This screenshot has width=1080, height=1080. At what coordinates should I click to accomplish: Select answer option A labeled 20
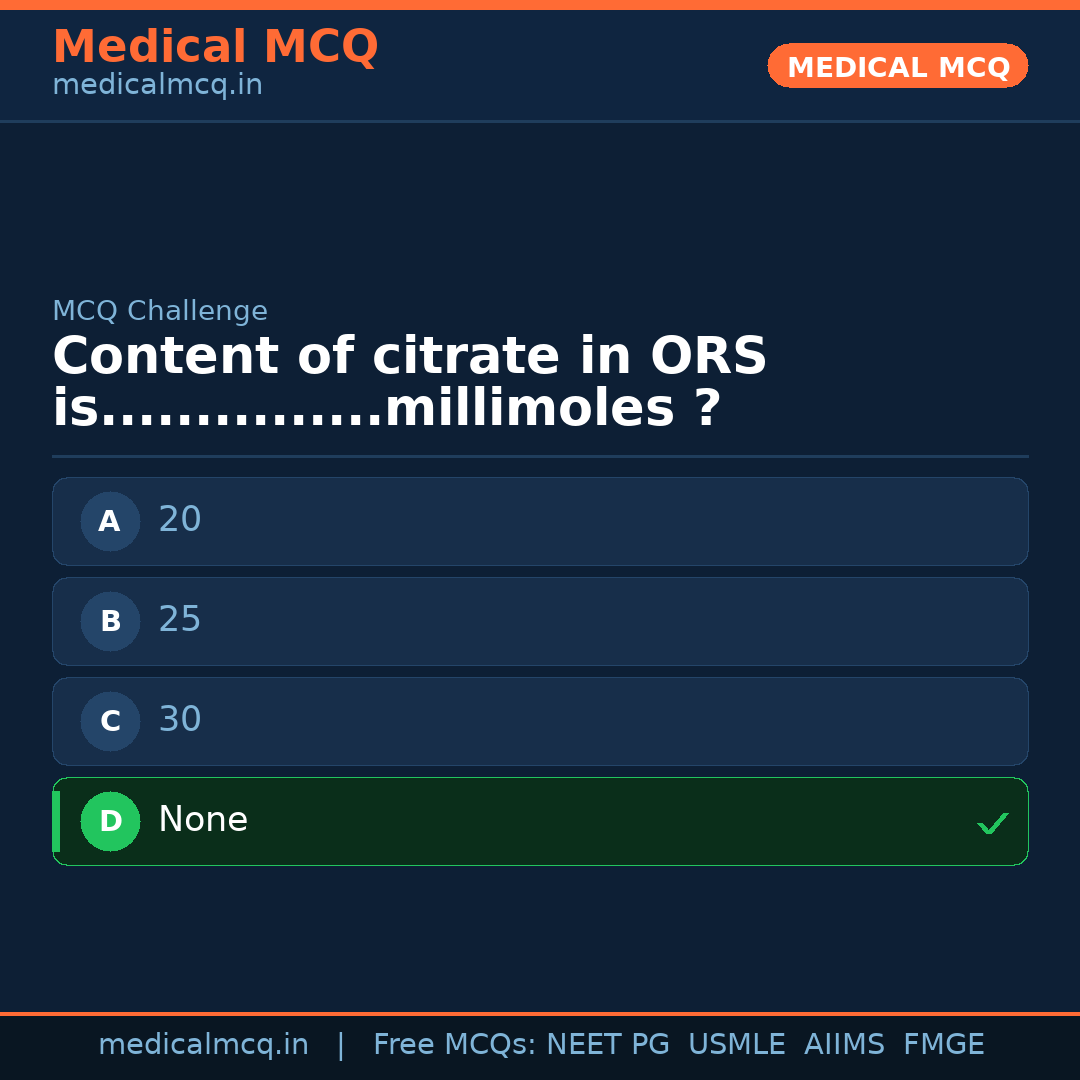[x=540, y=521]
